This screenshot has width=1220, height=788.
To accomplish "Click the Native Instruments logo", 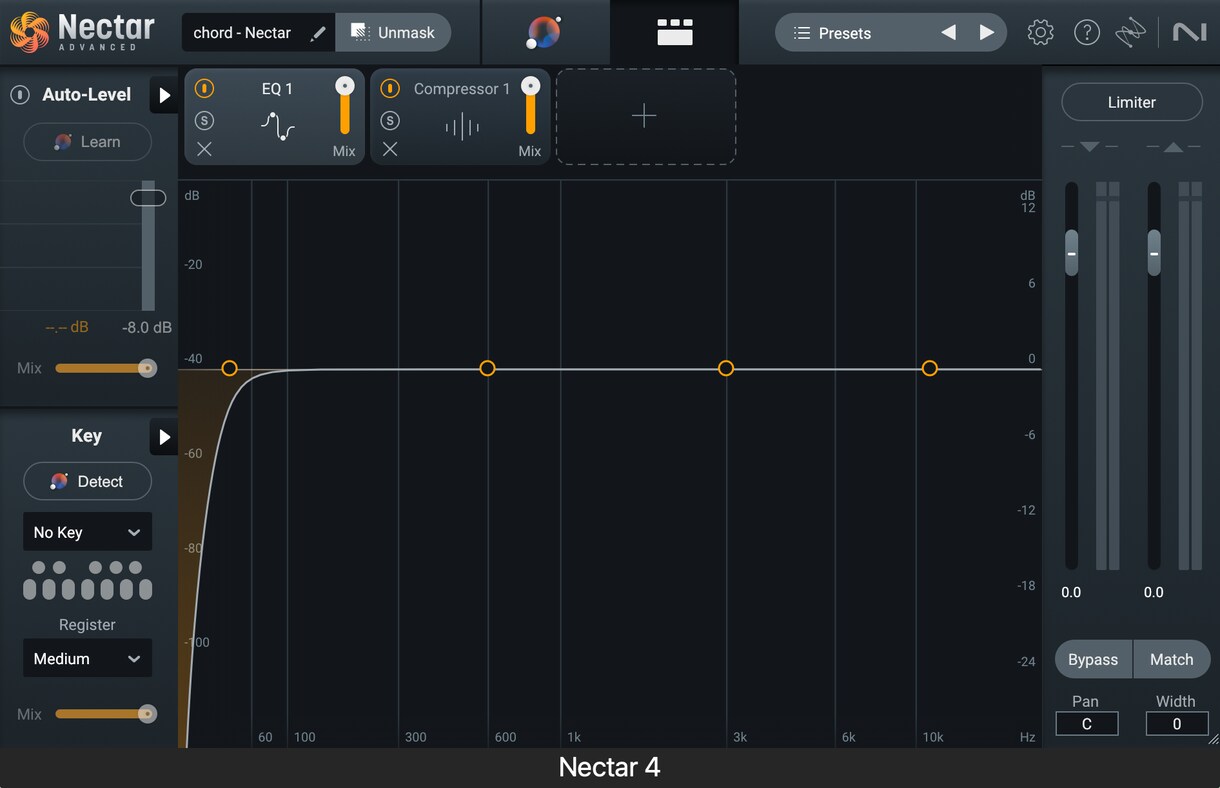I will [1189, 33].
